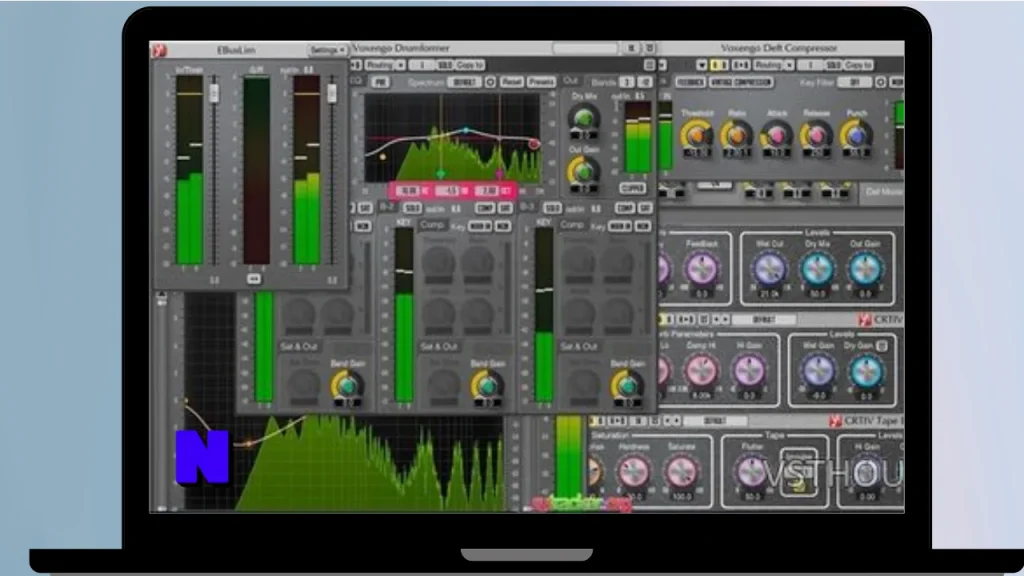Click the button under the Dynaformer output meter
Viewport: 1024px width, 576px height.
pyautogui.click(x=632, y=188)
